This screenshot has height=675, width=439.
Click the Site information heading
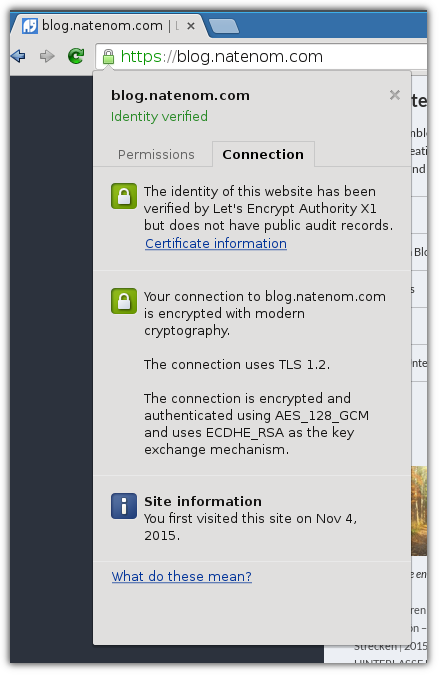203,502
